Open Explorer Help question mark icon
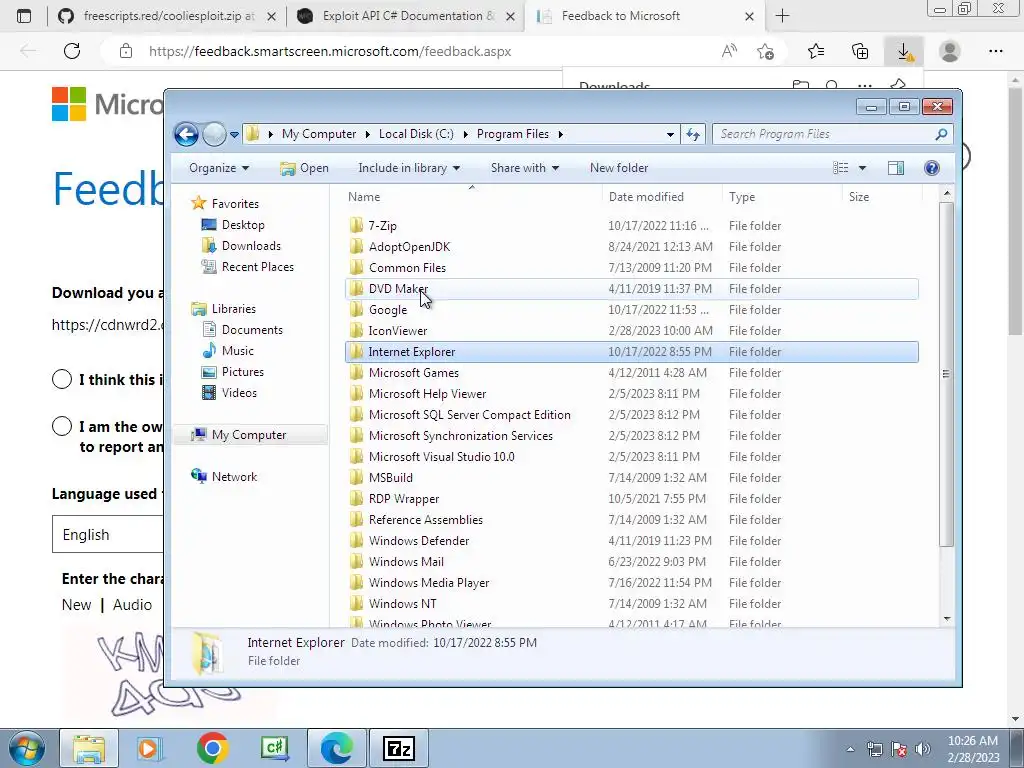 click(932, 168)
